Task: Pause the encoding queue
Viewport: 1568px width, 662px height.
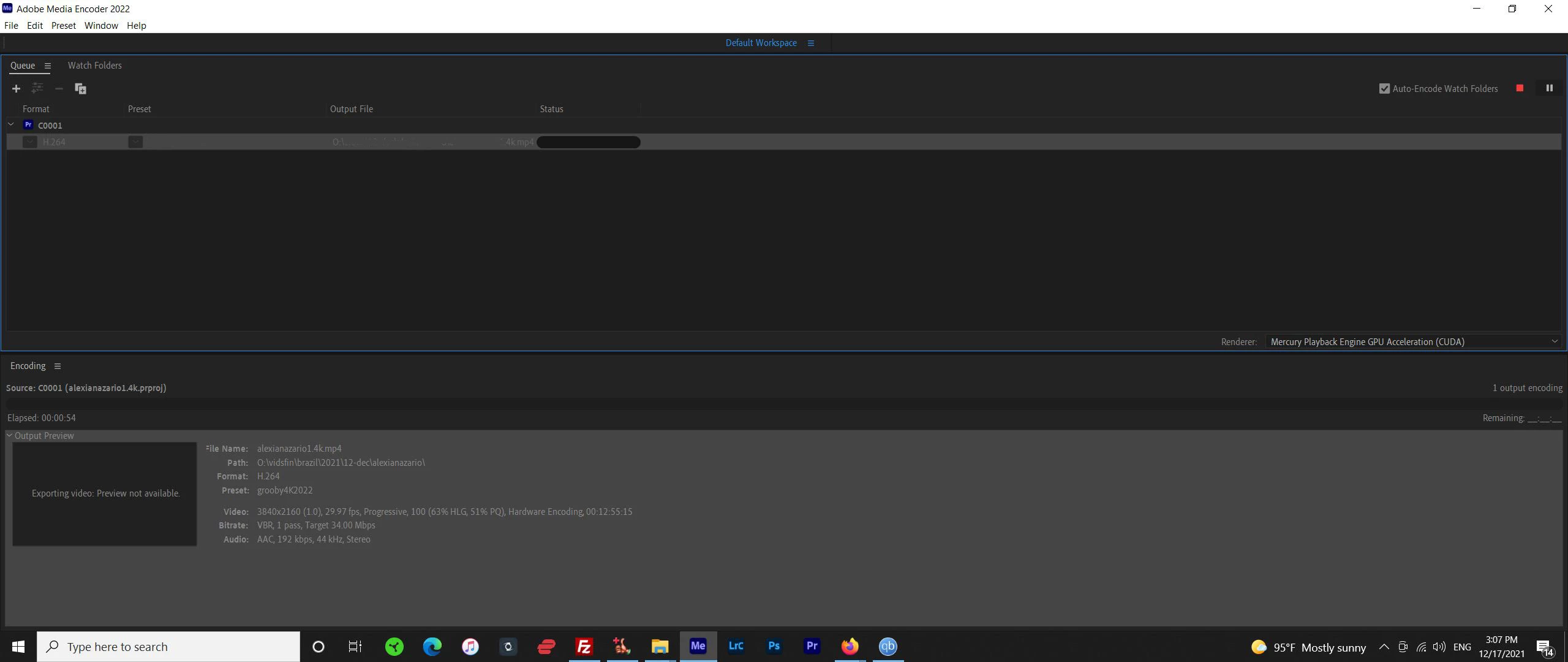Action: (1549, 88)
